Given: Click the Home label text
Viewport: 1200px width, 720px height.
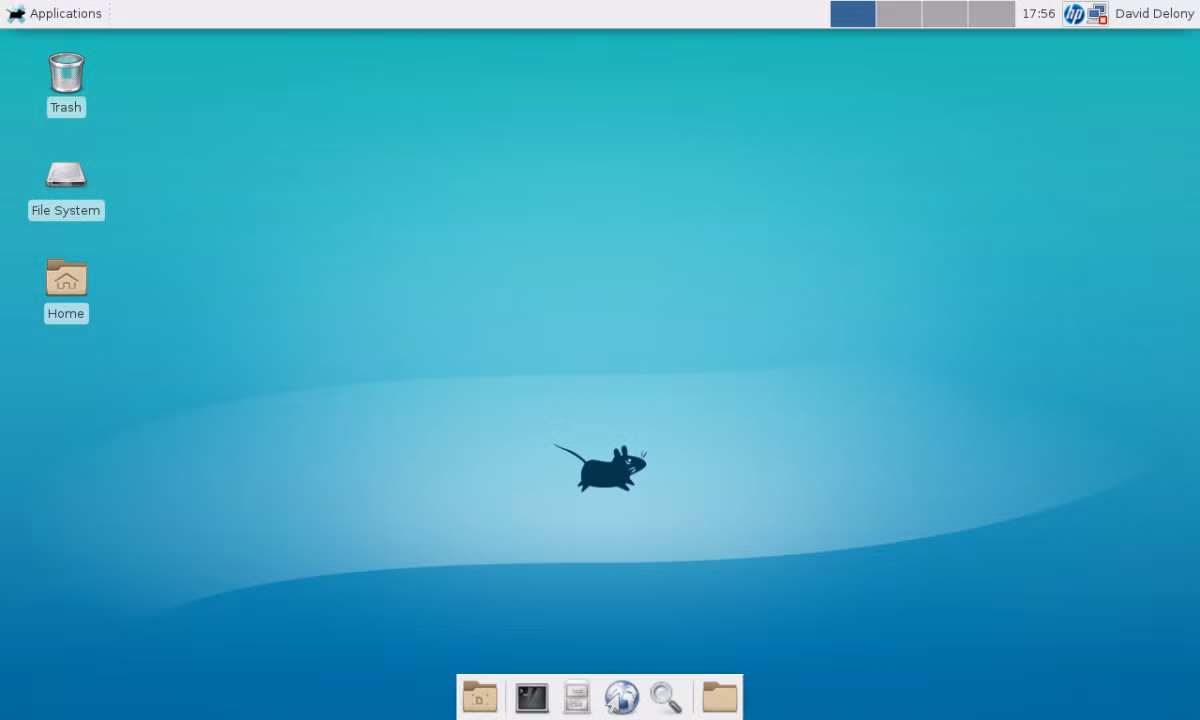Looking at the screenshot, I should coord(66,313).
